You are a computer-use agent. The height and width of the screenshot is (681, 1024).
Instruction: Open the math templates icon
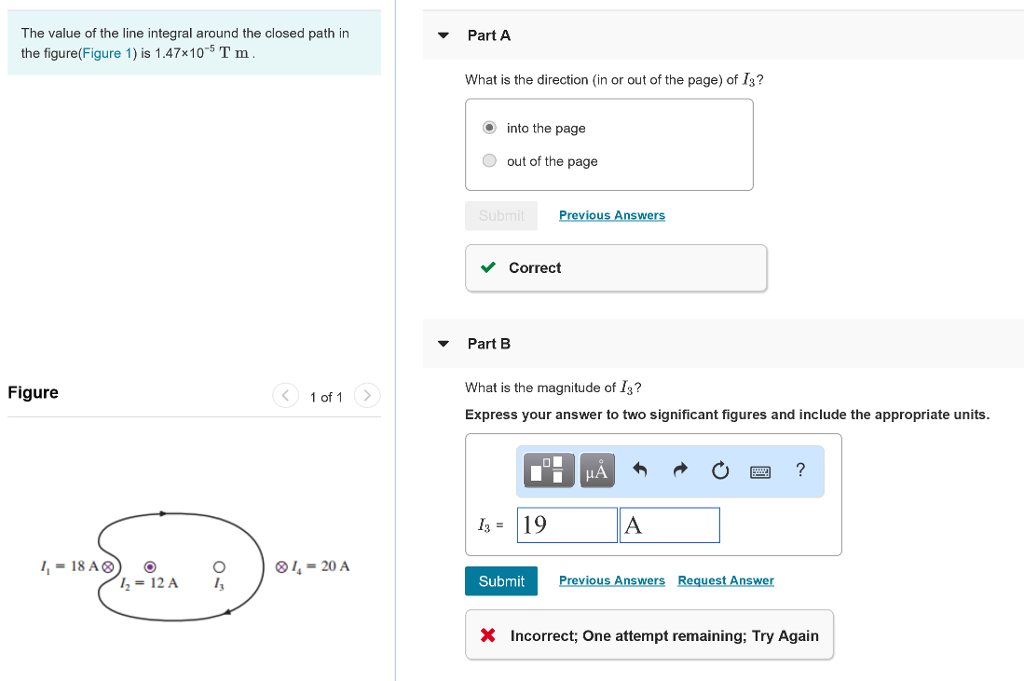point(547,470)
